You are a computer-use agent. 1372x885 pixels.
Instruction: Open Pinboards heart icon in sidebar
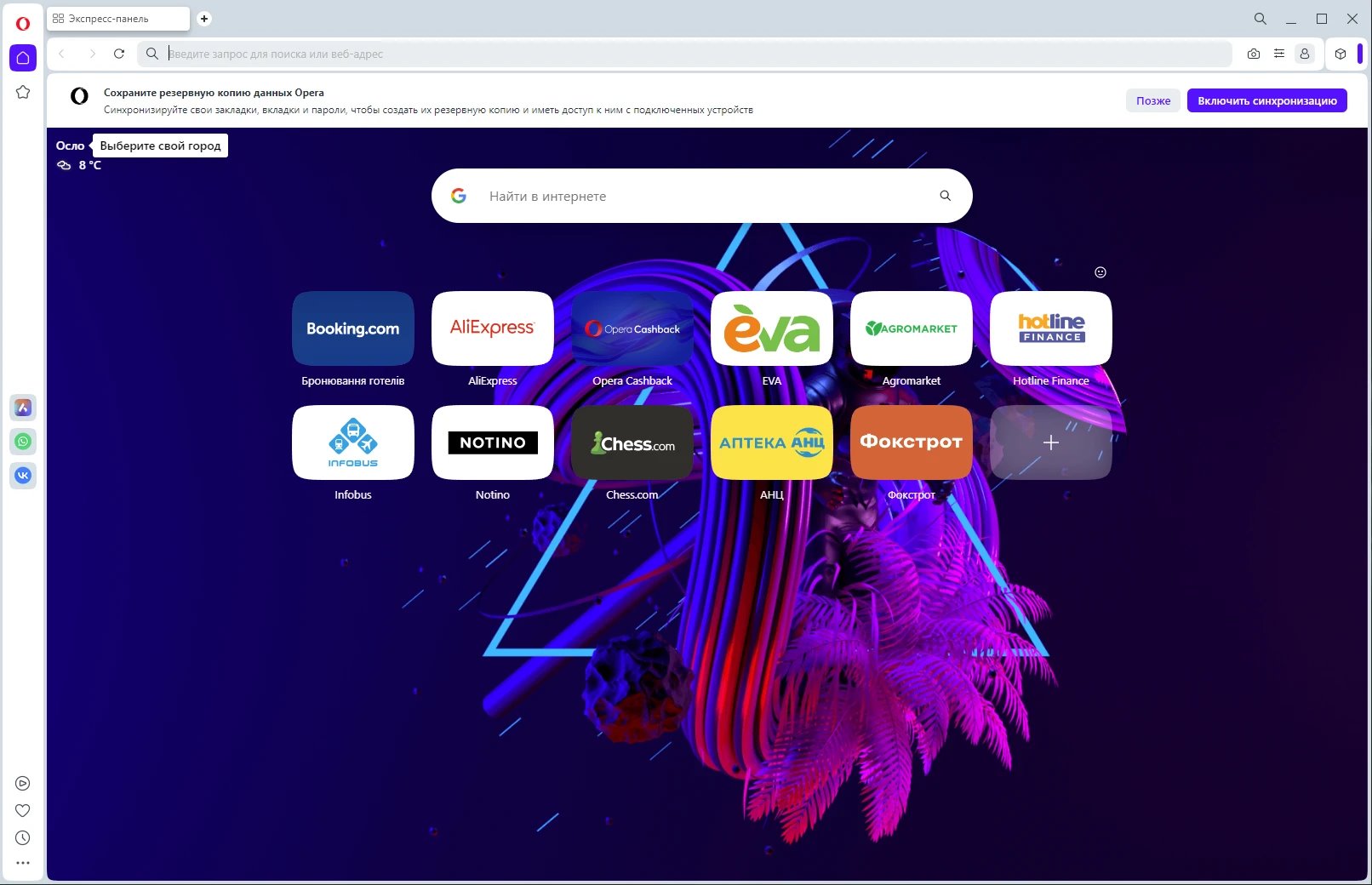23,811
